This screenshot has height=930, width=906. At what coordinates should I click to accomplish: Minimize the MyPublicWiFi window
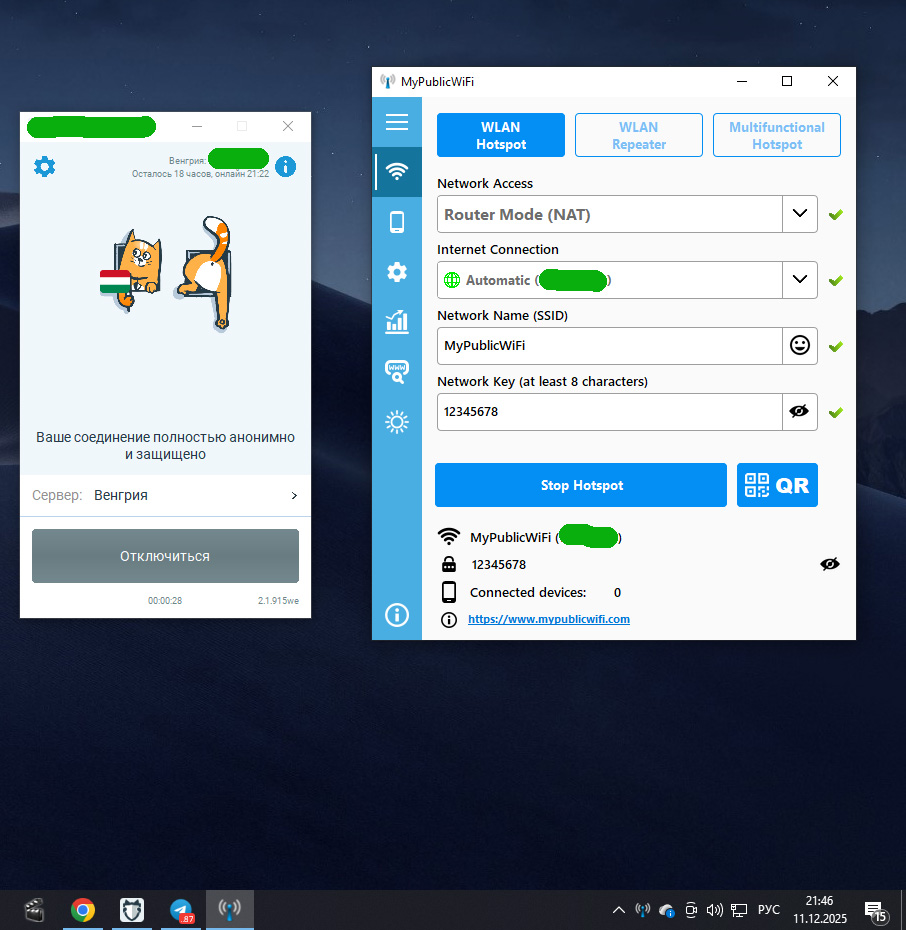742,81
